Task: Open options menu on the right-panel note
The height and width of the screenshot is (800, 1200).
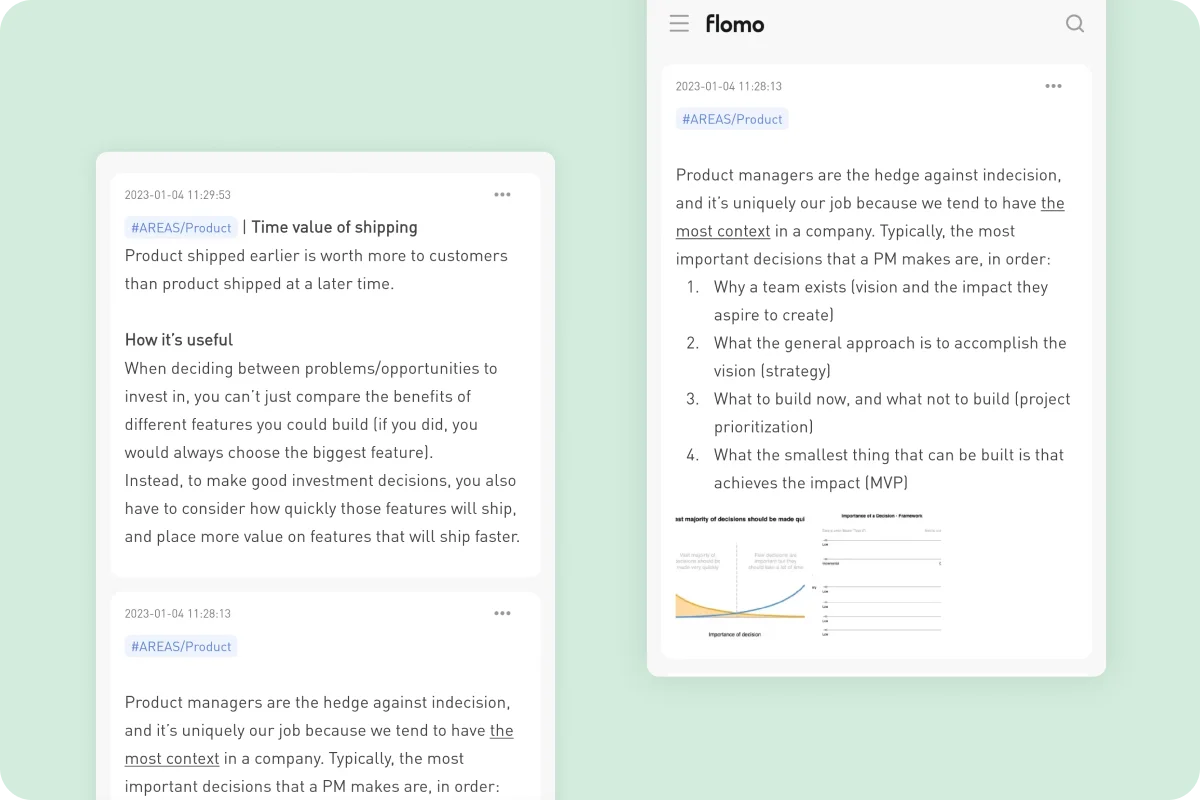Action: 1053,86
